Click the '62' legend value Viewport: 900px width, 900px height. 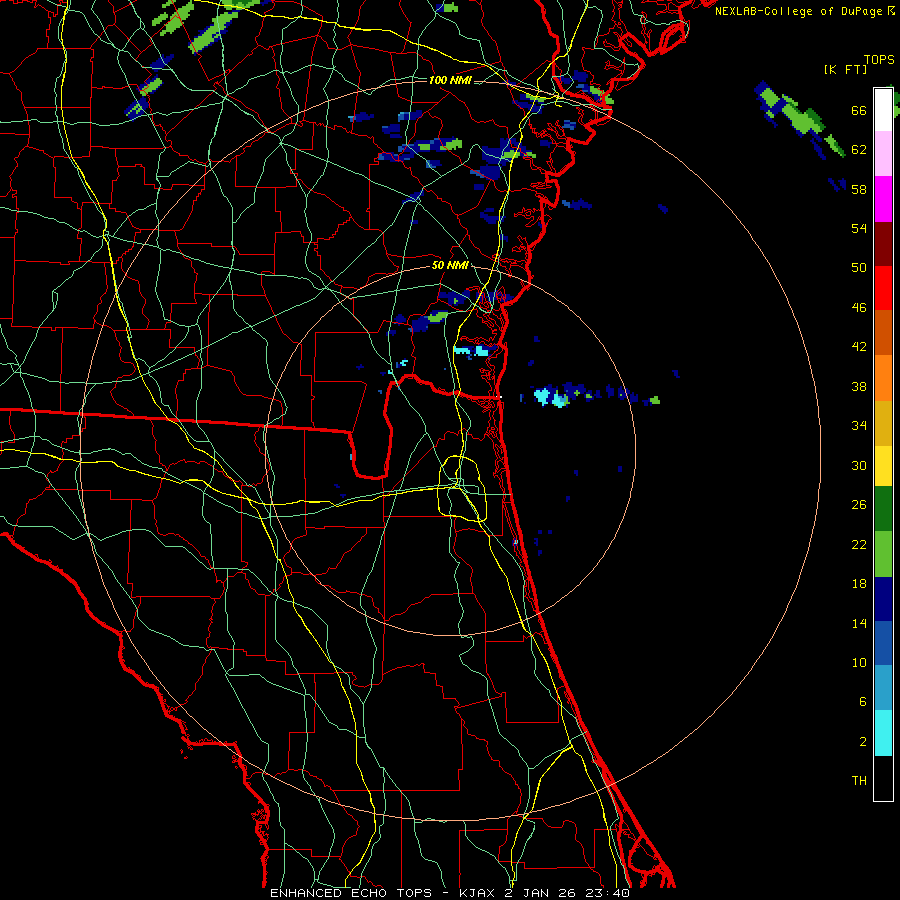point(859,150)
